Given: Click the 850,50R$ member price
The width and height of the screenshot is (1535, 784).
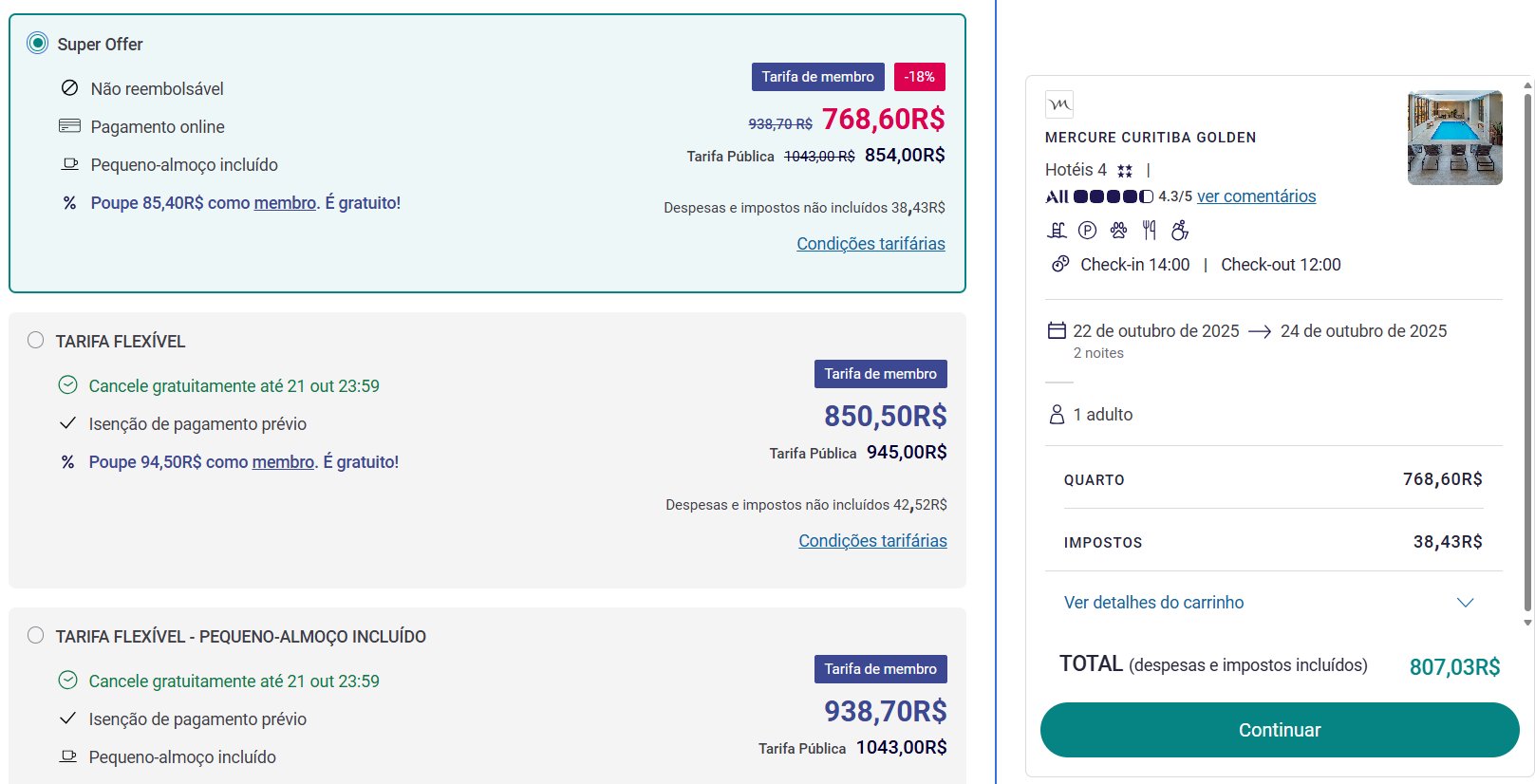Looking at the screenshot, I should [885, 416].
